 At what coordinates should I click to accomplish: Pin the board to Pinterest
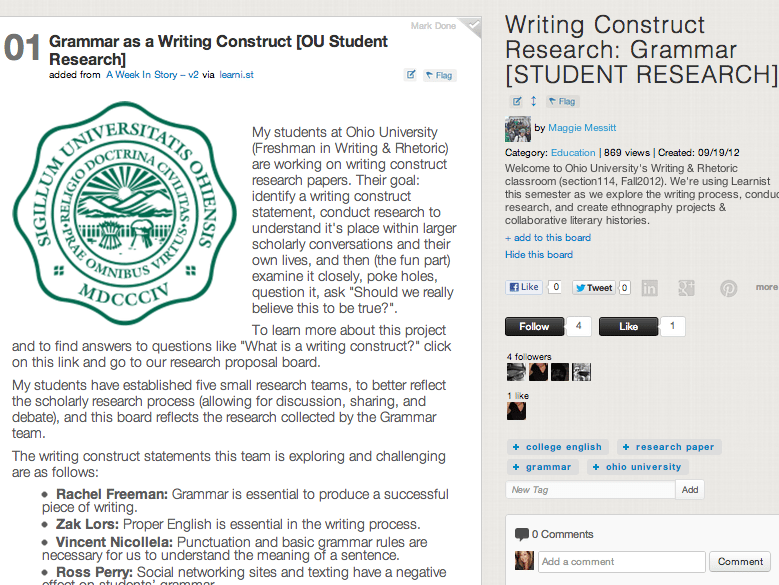click(729, 288)
